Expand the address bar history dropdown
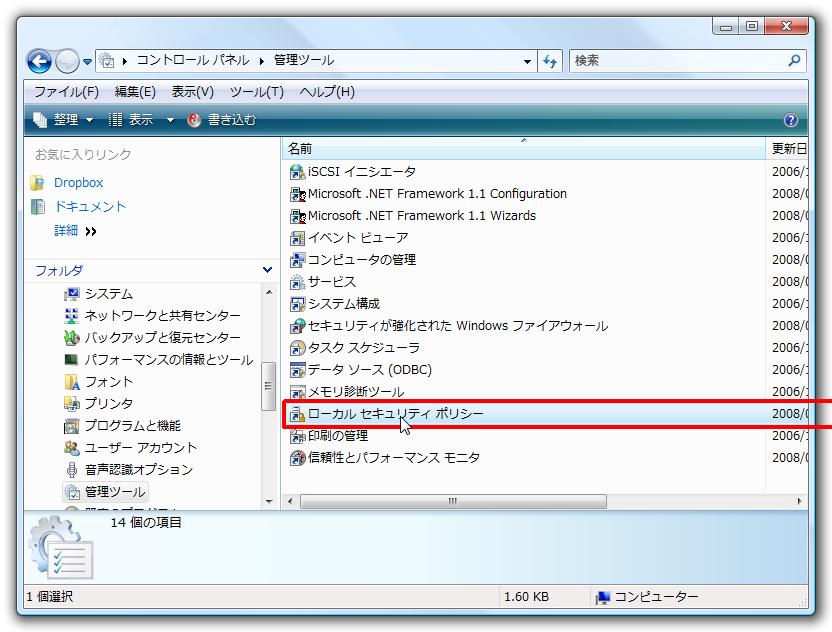Screen dimensions: 832x632 click(x=528, y=61)
